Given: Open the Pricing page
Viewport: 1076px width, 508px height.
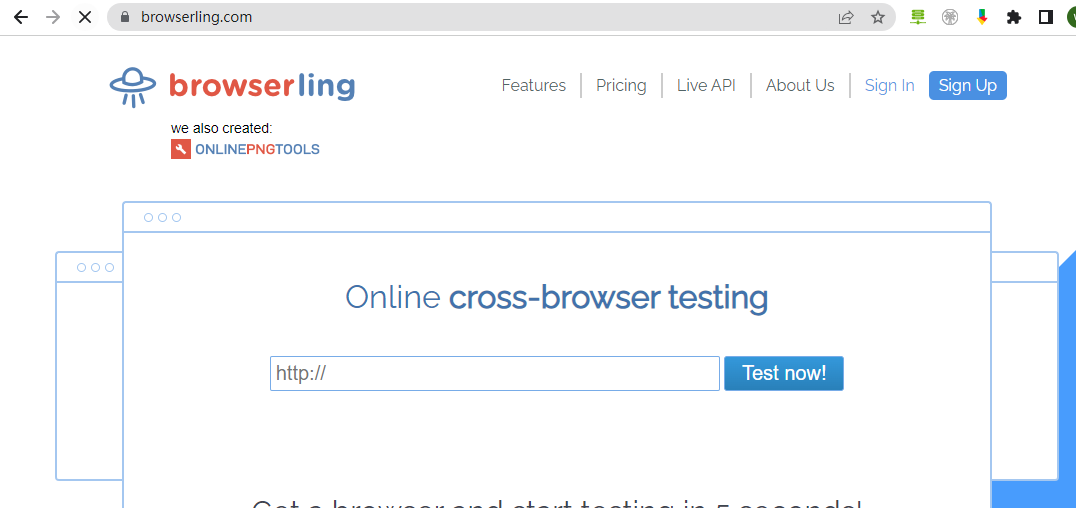Looking at the screenshot, I should pyautogui.click(x=621, y=85).
